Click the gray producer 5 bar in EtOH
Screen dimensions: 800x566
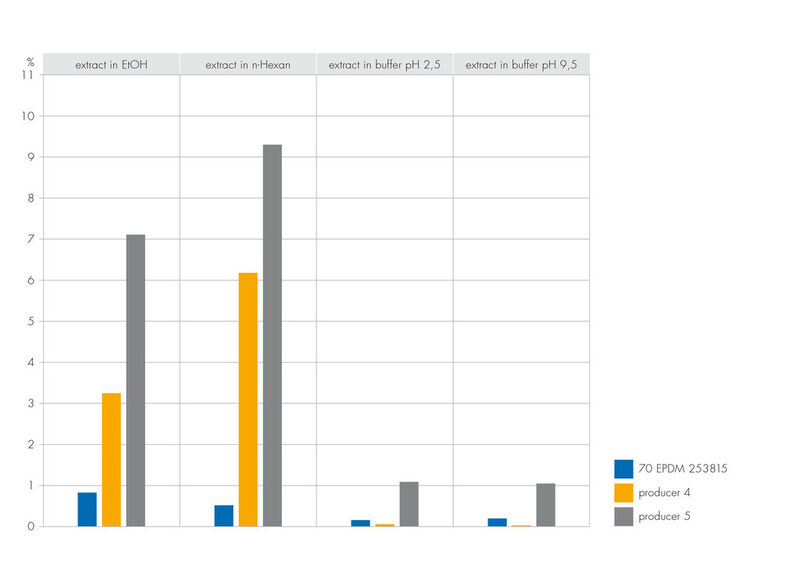coord(136,380)
